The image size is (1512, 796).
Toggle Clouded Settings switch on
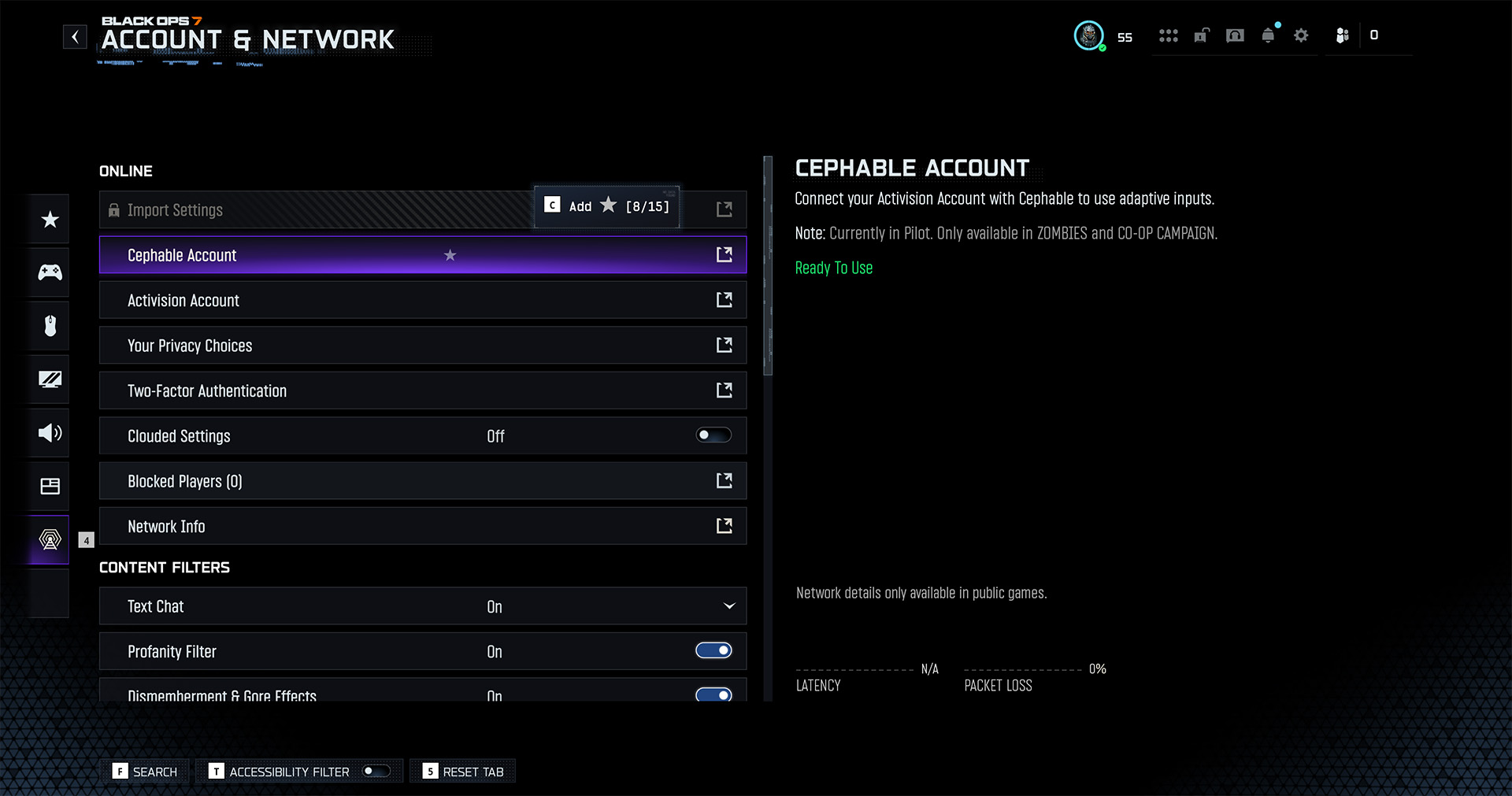713,435
